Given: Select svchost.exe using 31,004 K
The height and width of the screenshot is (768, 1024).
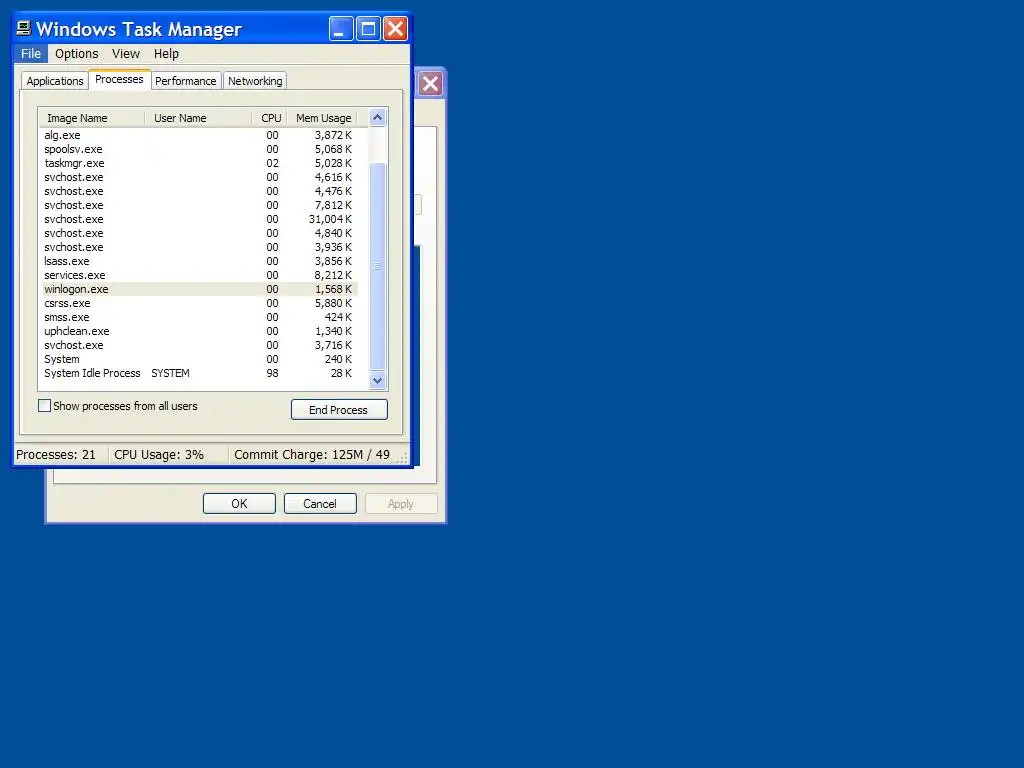Looking at the screenshot, I should pos(199,219).
